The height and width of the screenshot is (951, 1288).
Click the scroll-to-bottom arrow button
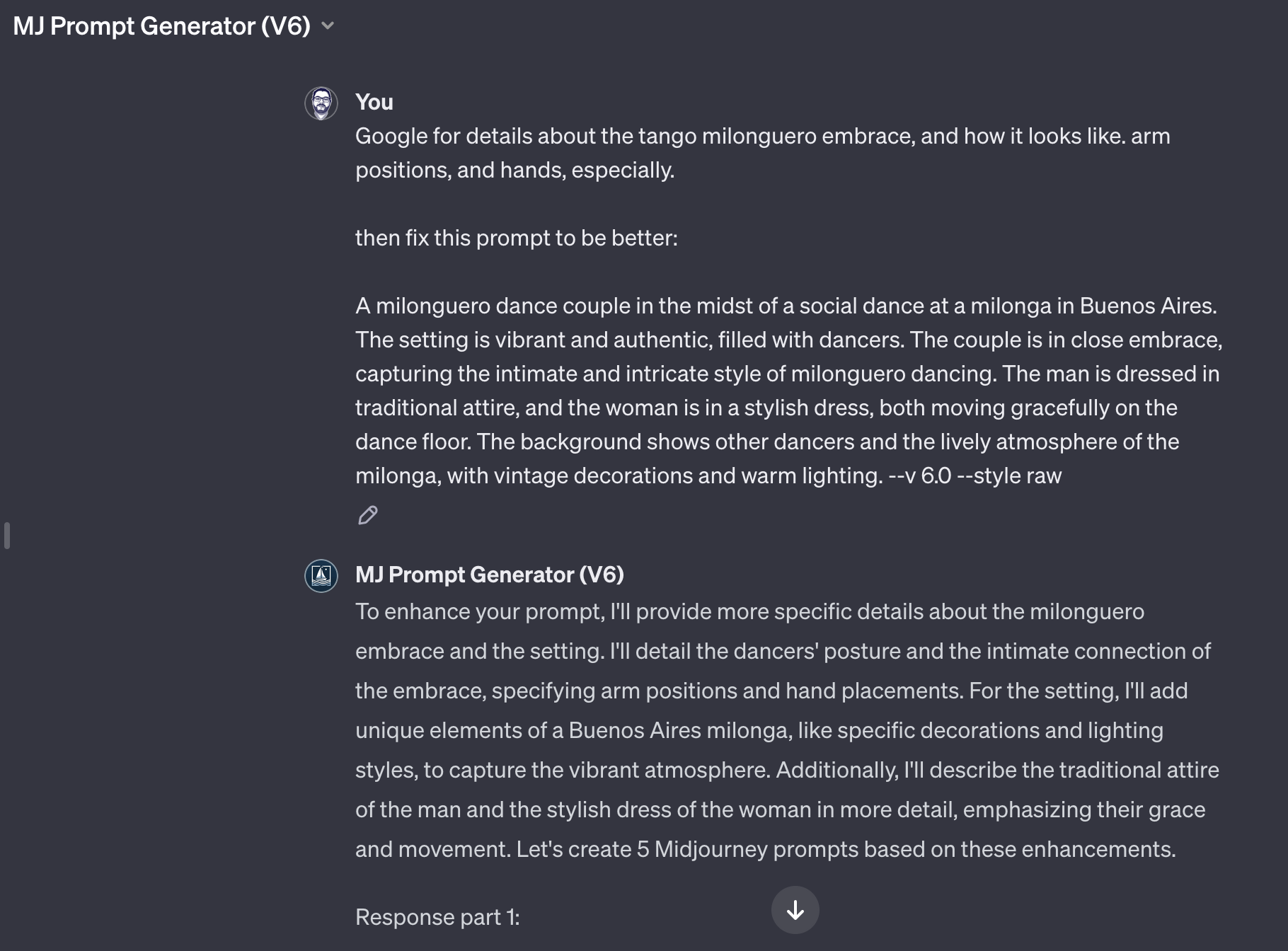[x=795, y=910]
